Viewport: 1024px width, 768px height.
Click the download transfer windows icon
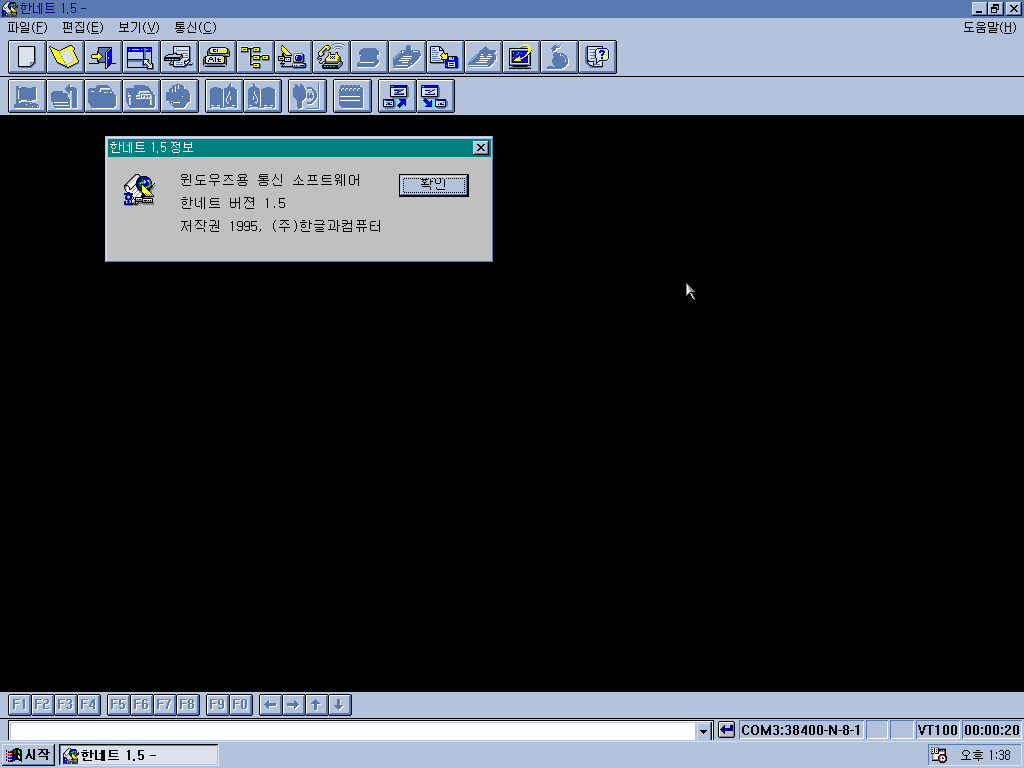pyautogui.click(x=435, y=96)
